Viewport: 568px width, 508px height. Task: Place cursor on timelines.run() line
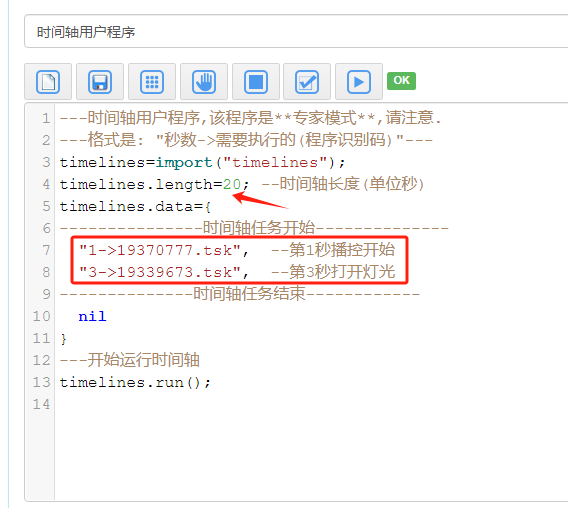pos(135,382)
